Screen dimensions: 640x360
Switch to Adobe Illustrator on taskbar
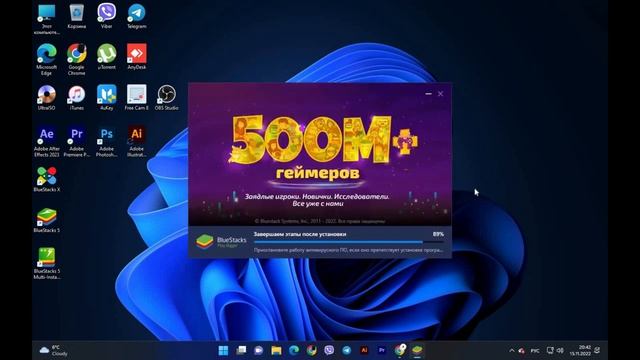point(364,350)
